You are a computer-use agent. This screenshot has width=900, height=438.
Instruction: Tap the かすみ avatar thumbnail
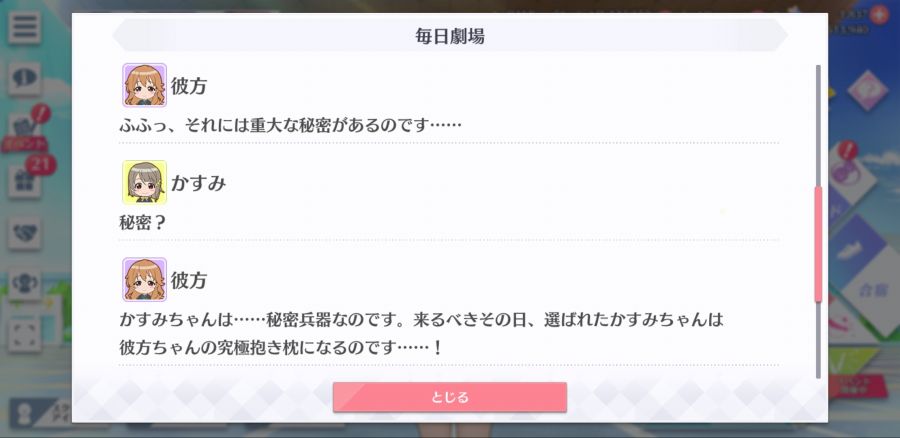[x=145, y=183]
